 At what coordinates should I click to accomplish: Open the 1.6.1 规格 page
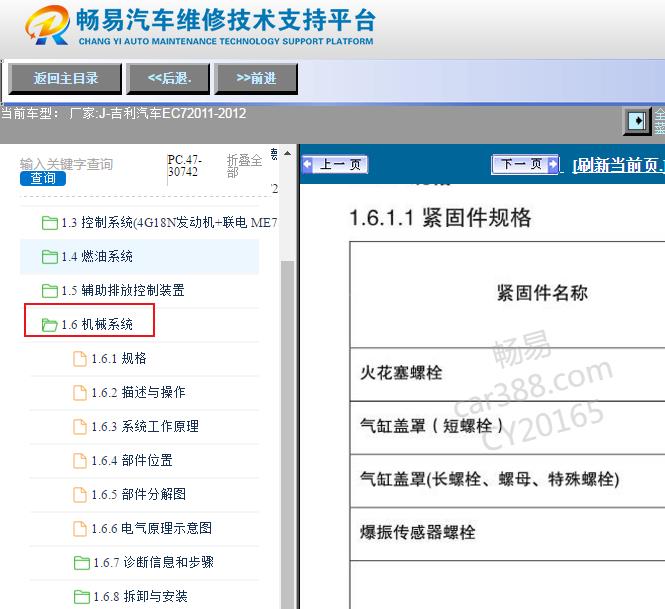[x=119, y=358]
